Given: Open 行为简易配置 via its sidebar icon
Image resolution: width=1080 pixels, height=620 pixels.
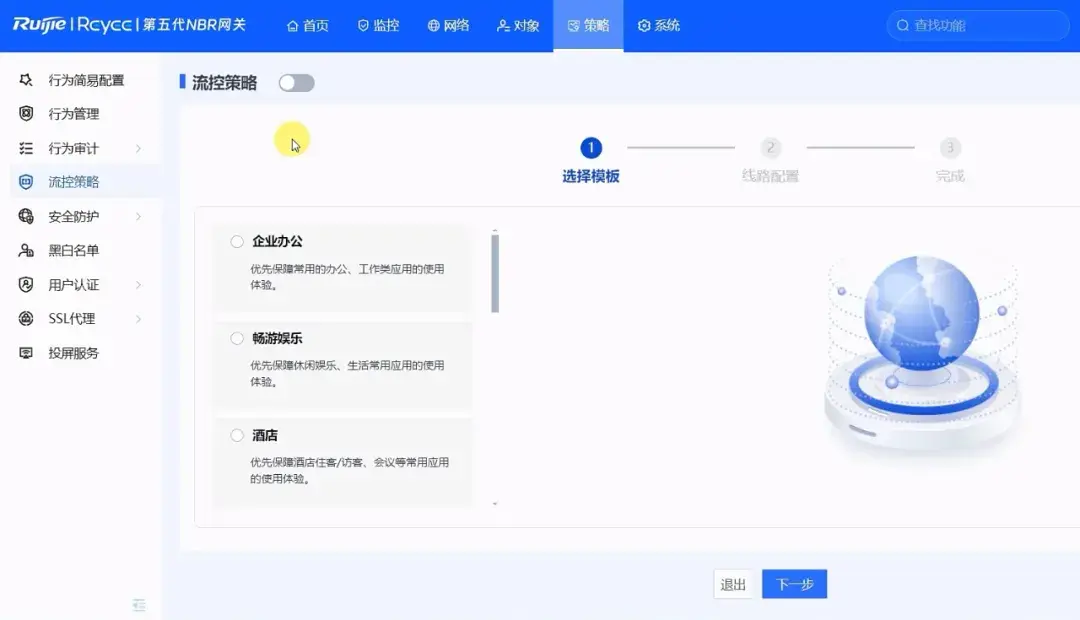Looking at the screenshot, I should [24, 80].
